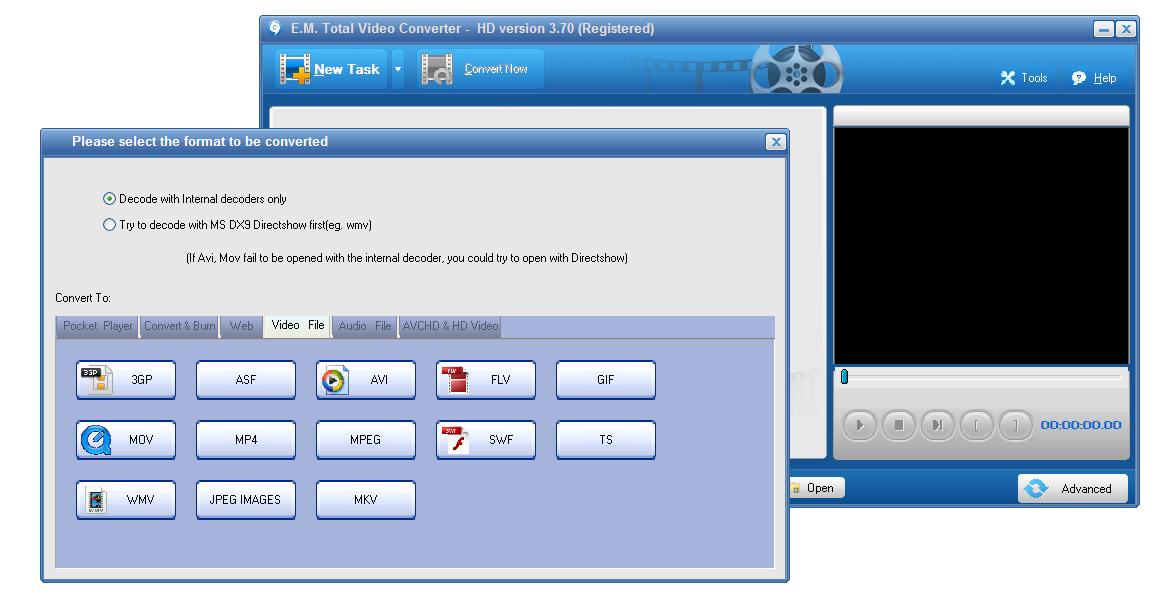1154x595 pixels.
Task: Switch to the Audio File tab
Action: coord(365,326)
